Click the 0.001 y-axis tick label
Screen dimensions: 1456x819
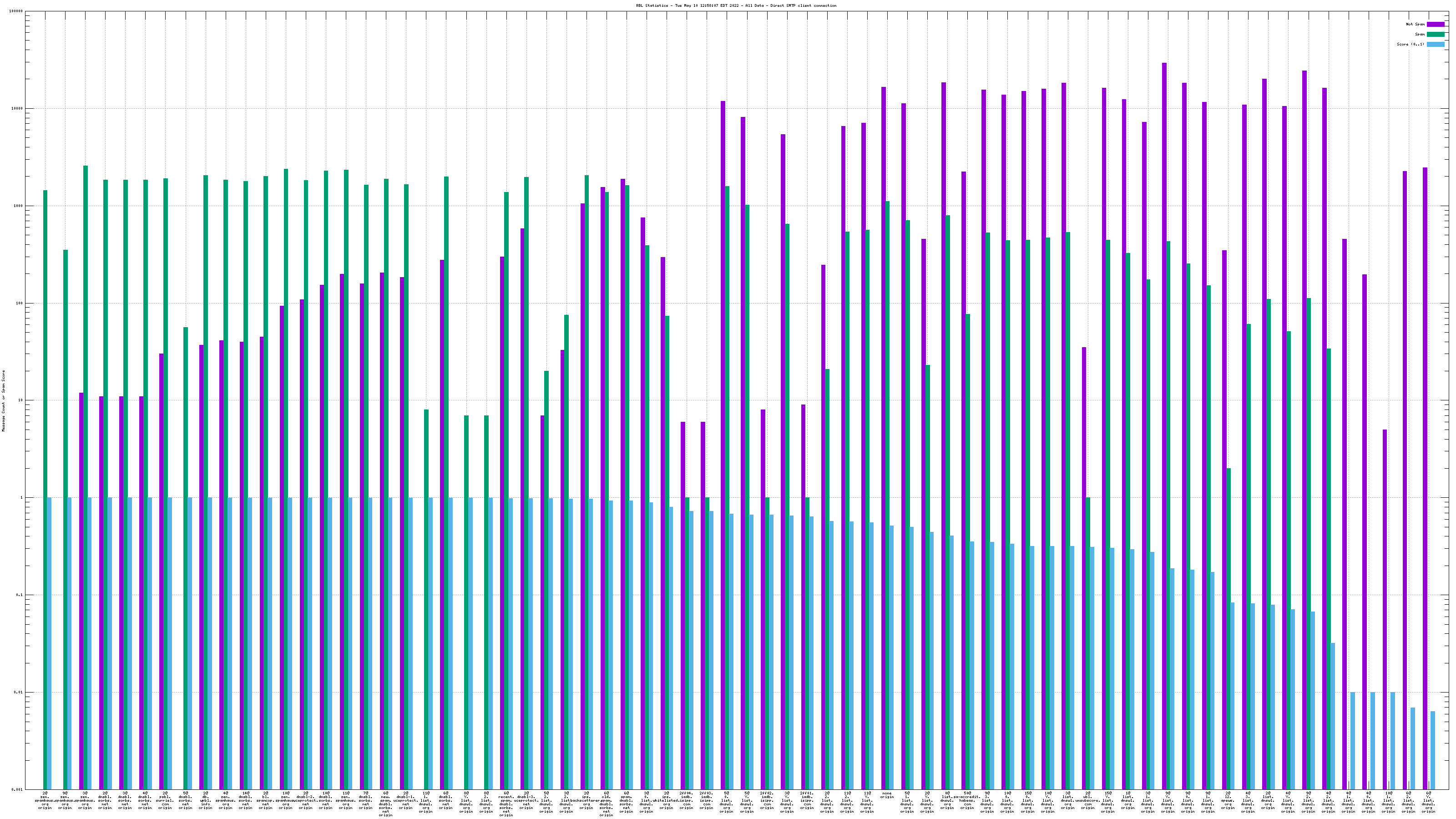coord(17,789)
